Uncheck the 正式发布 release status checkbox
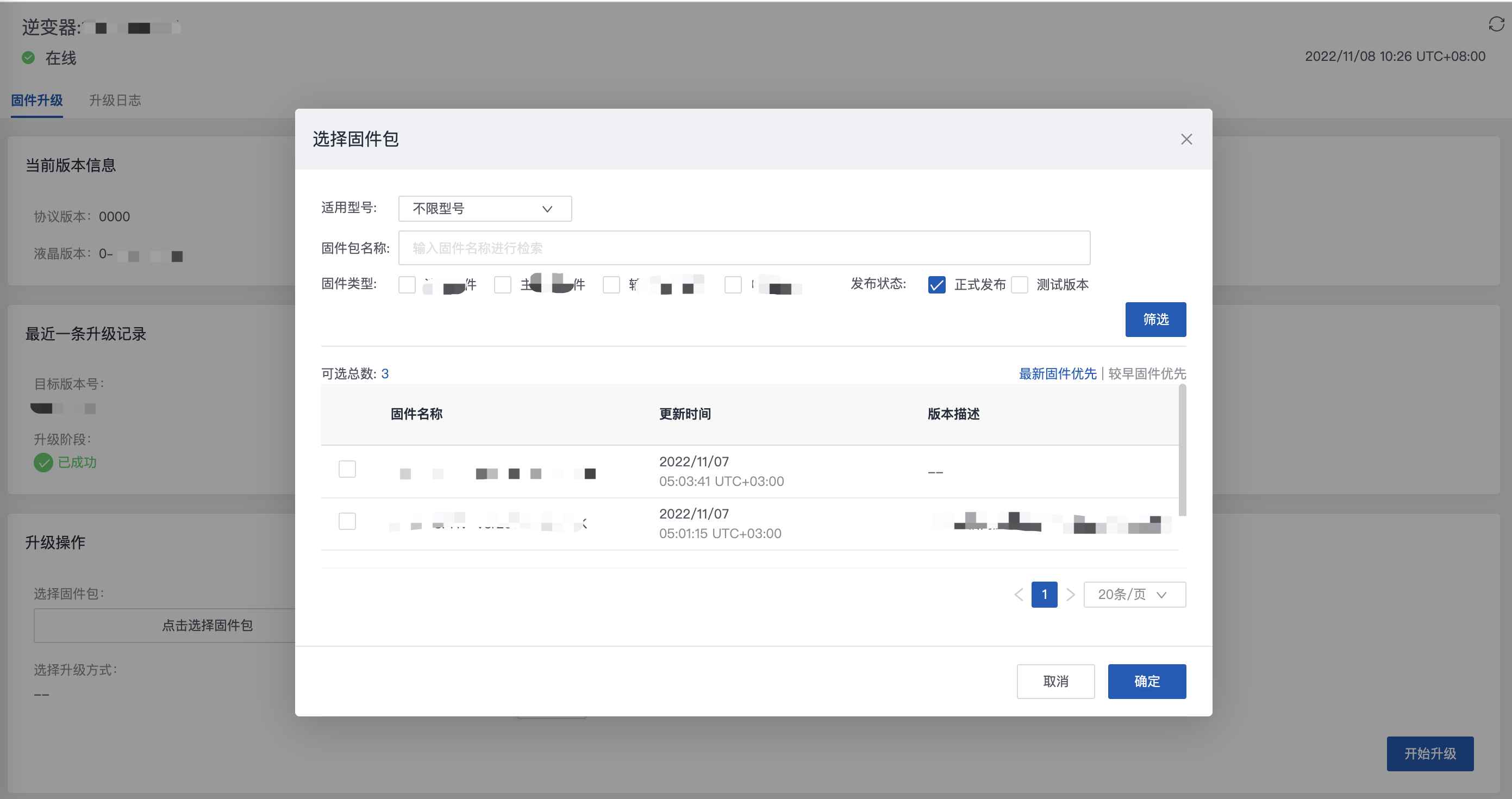This screenshot has height=799, width=1512. click(x=936, y=285)
